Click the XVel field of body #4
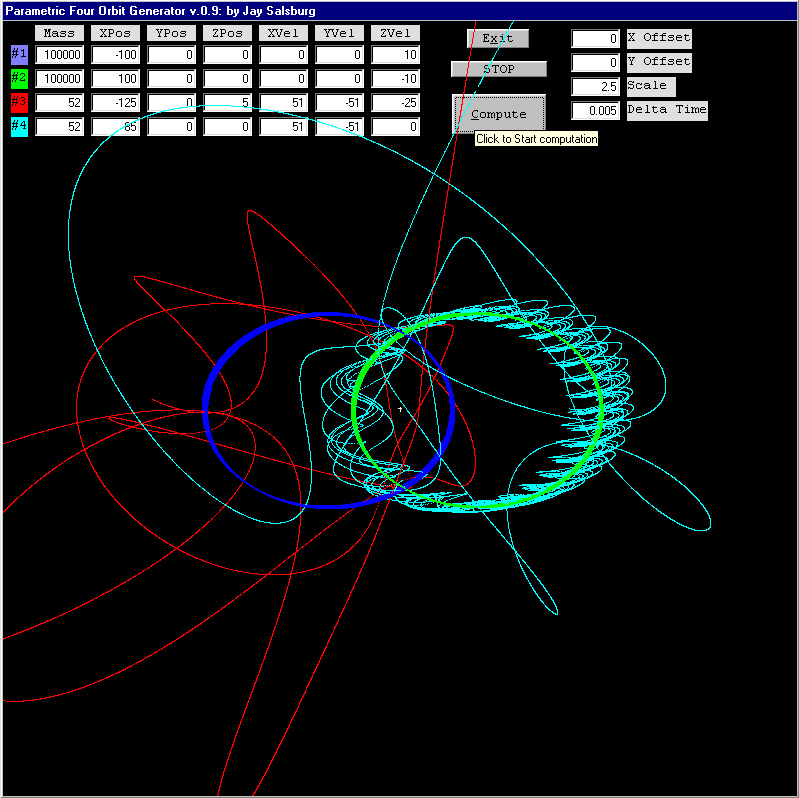 pyautogui.click(x=284, y=127)
